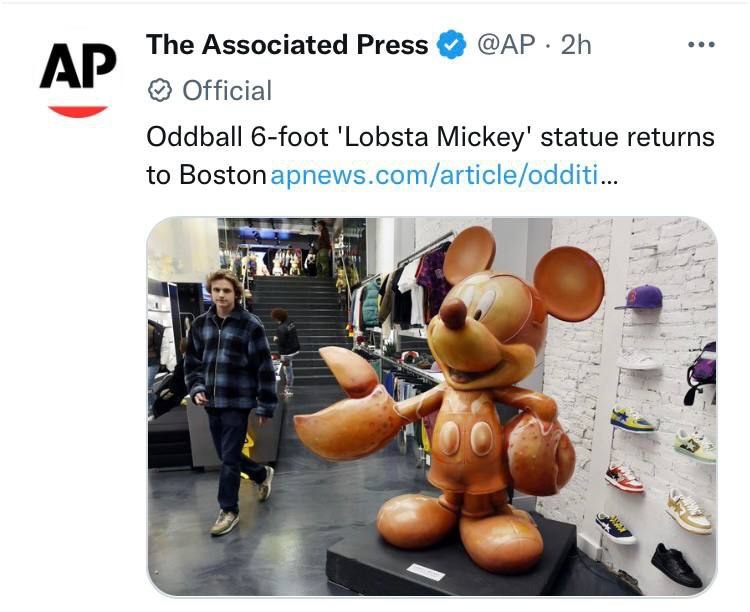The height and width of the screenshot is (612, 750).
Task: Click the Mickey statue's large right ear
Action: point(569,283)
